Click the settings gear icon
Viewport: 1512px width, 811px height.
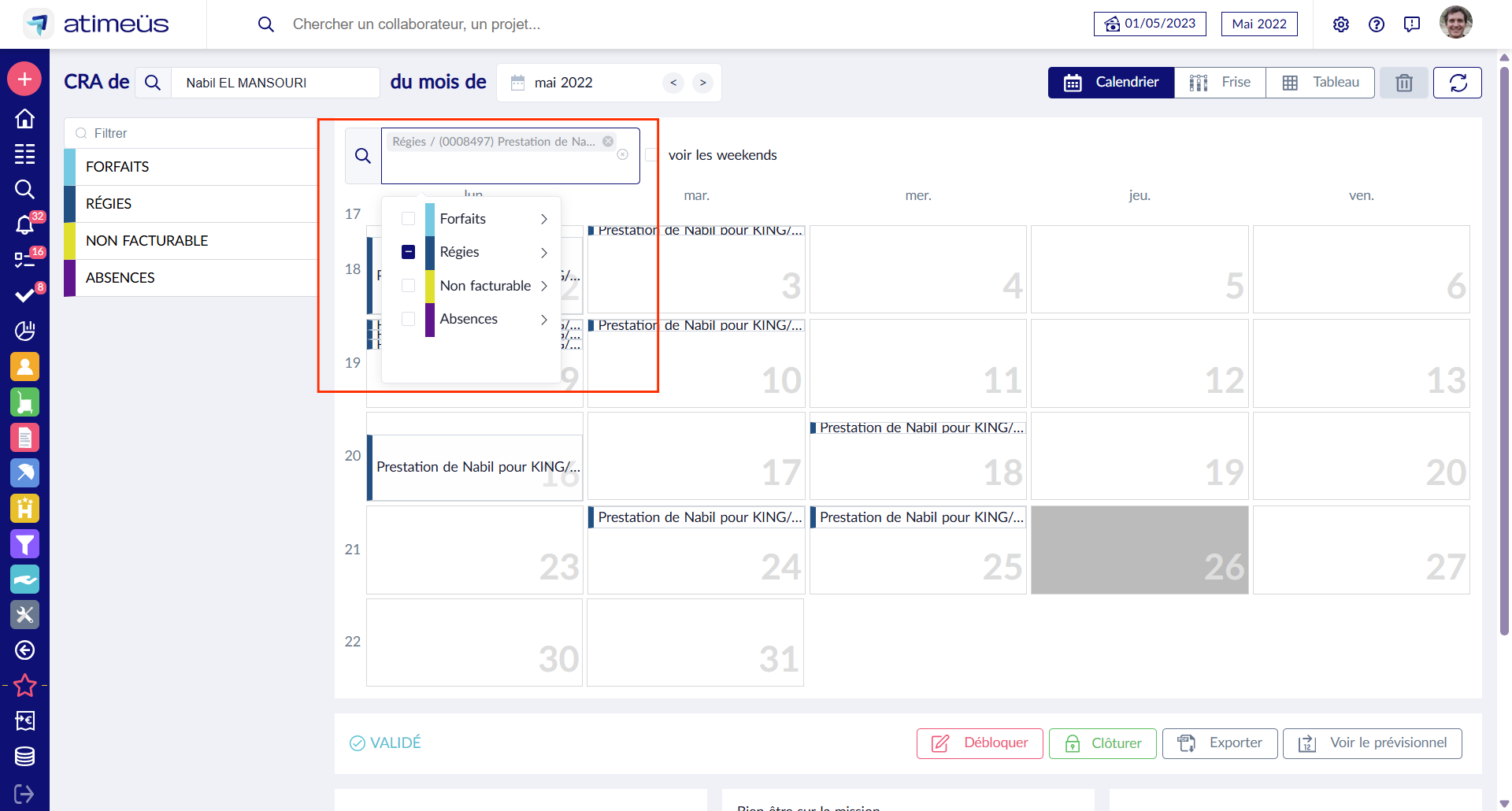coord(1340,24)
